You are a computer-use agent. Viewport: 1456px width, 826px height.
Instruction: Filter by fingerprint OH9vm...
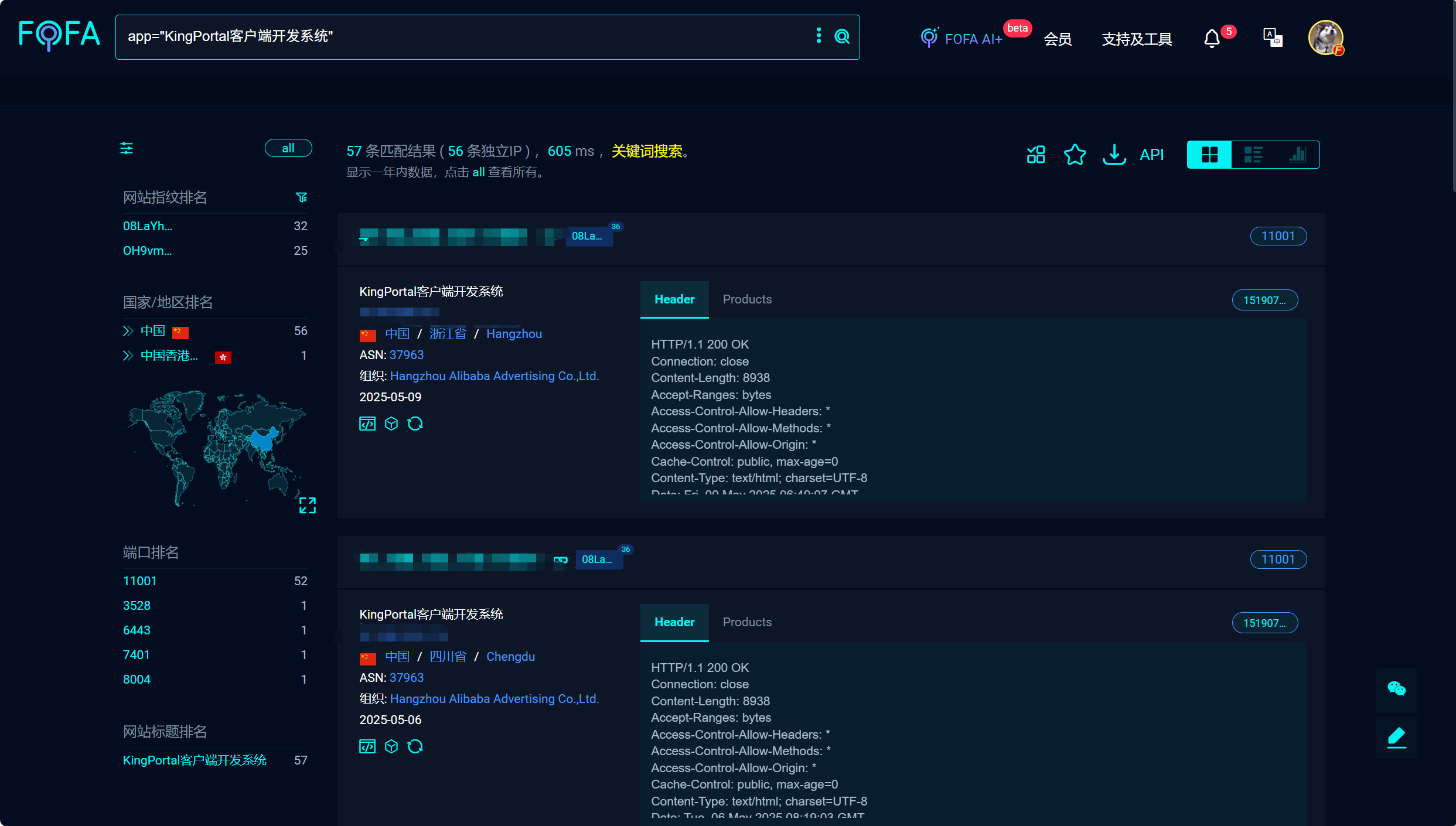148,251
